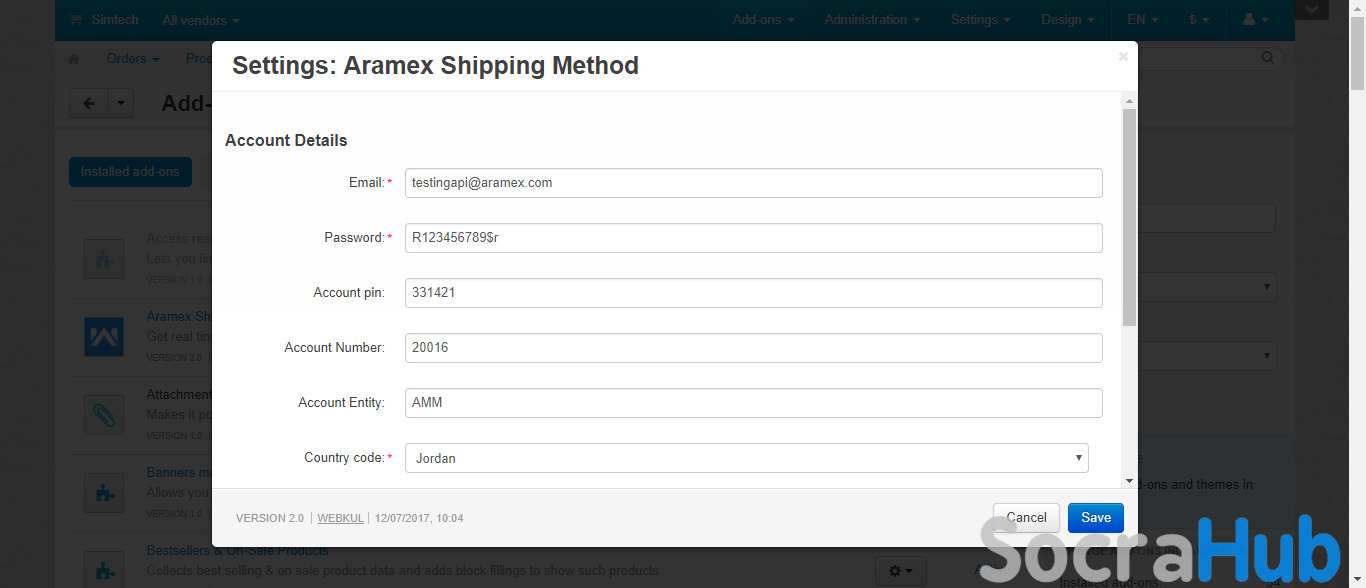Screen dimensions: 1366x588
Task: Open the All vendors dropdown
Action: (x=201, y=20)
